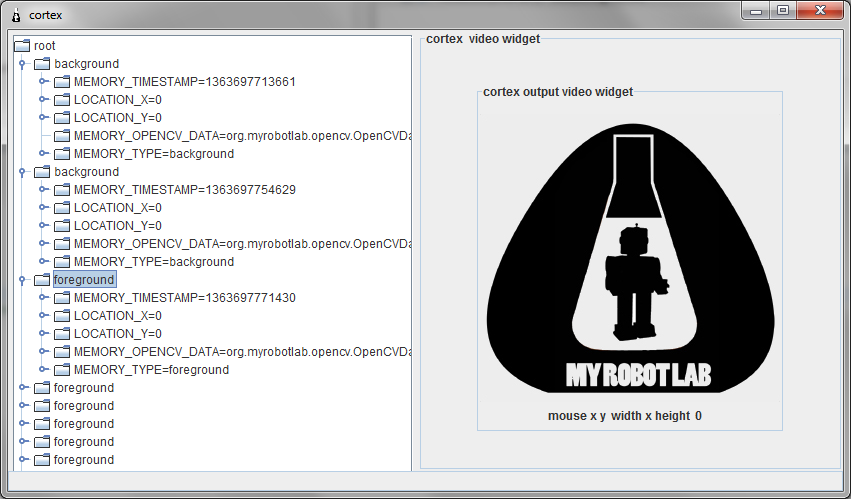Click the 'cortex output video widget' panel title
The height and width of the screenshot is (499, 851).
(x=558, y=92)
